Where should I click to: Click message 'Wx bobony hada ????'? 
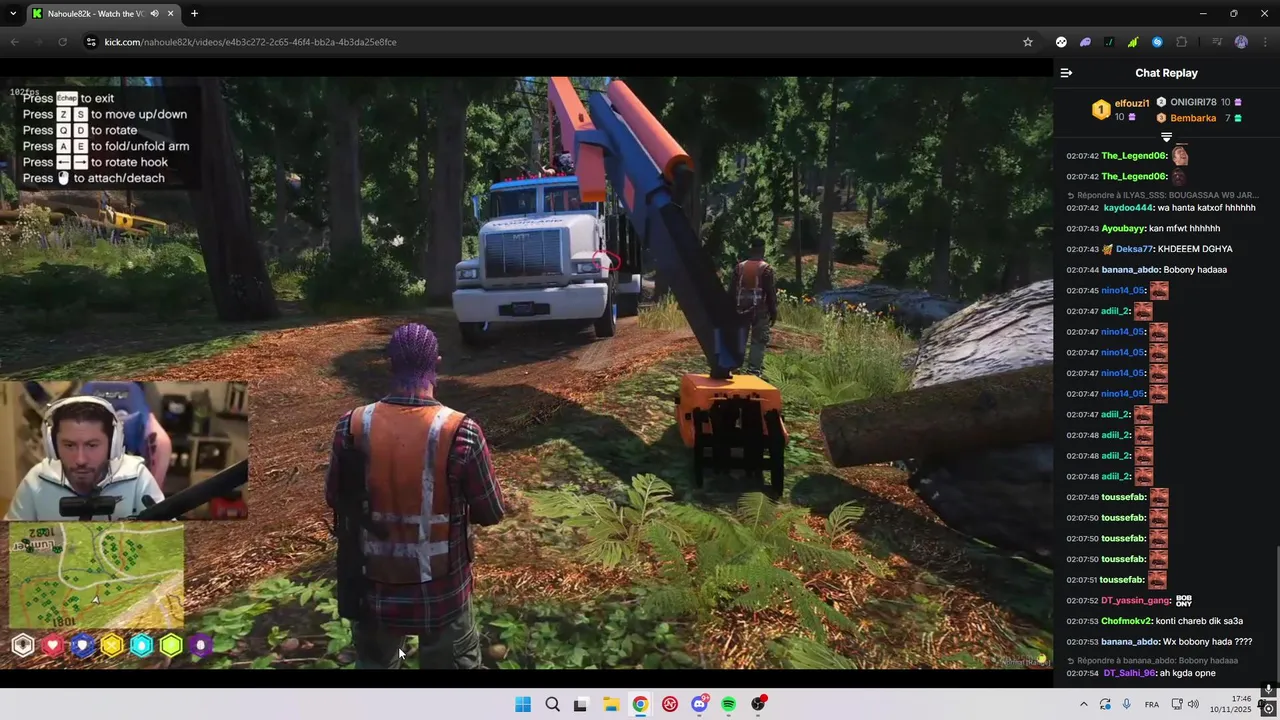pos(1208,642)
